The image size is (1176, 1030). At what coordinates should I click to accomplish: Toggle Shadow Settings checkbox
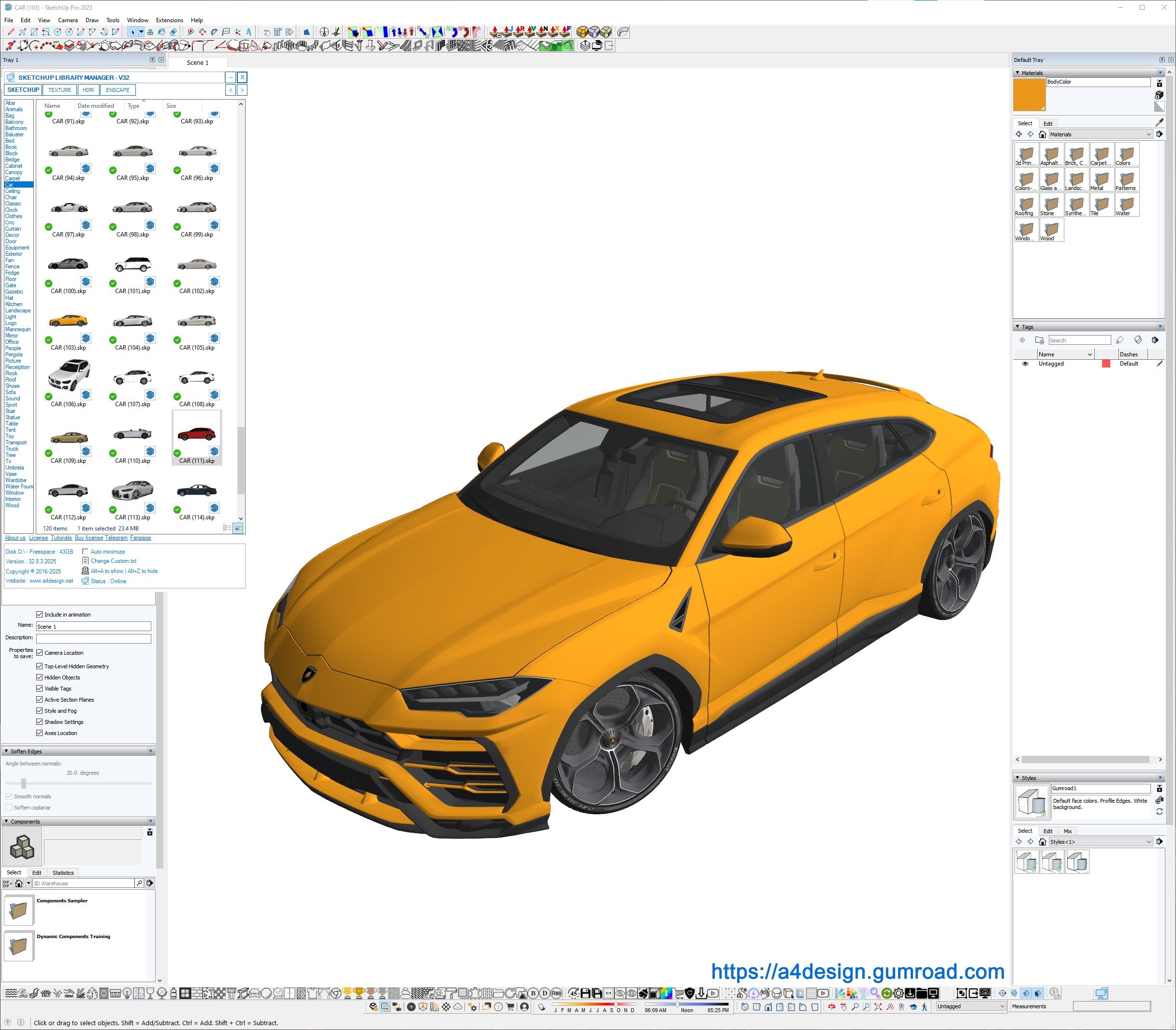point(40,722)
